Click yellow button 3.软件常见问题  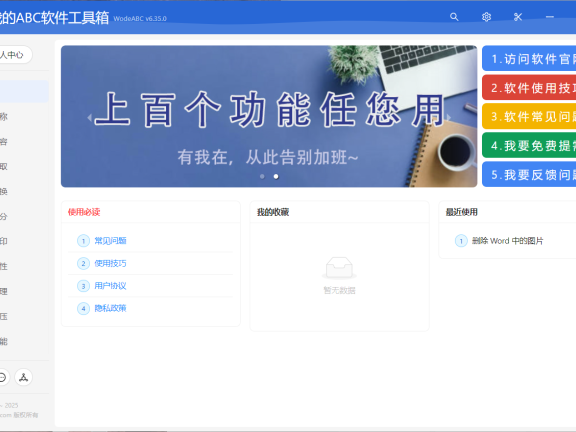(529, 116)
